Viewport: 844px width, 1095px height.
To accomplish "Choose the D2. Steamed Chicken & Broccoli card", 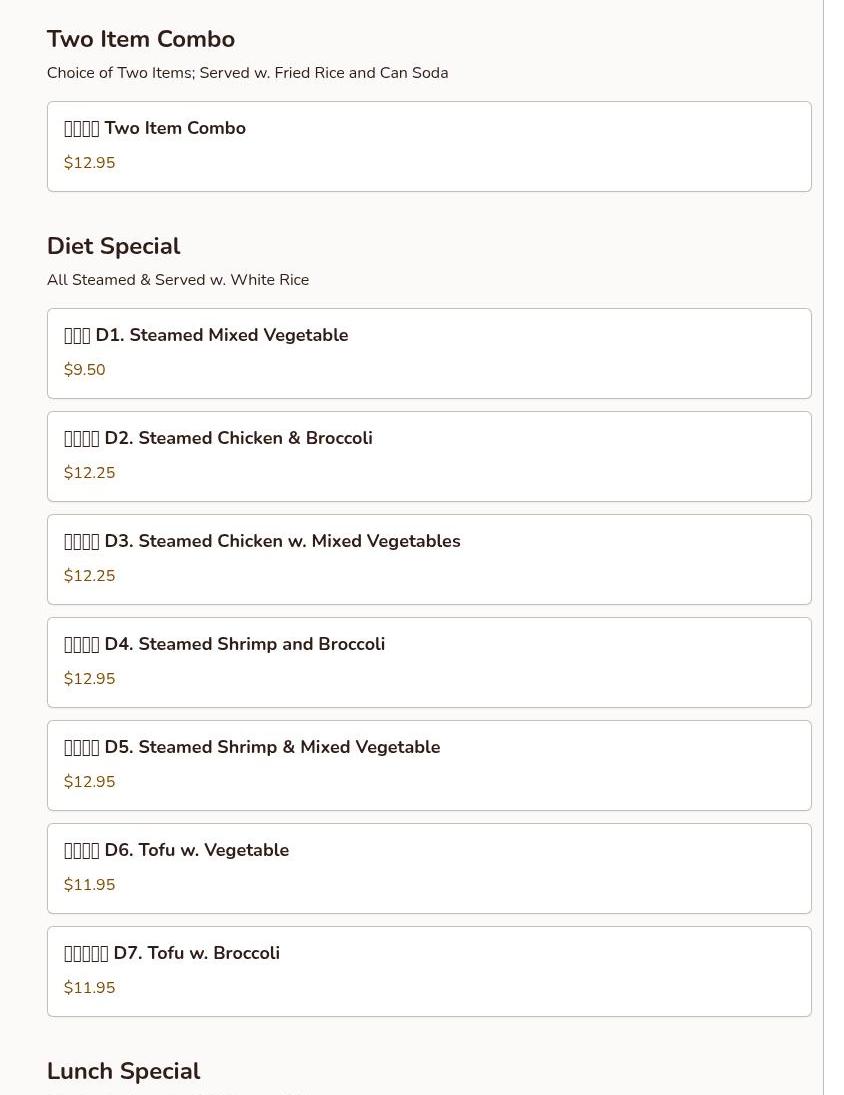I will 429,456.
